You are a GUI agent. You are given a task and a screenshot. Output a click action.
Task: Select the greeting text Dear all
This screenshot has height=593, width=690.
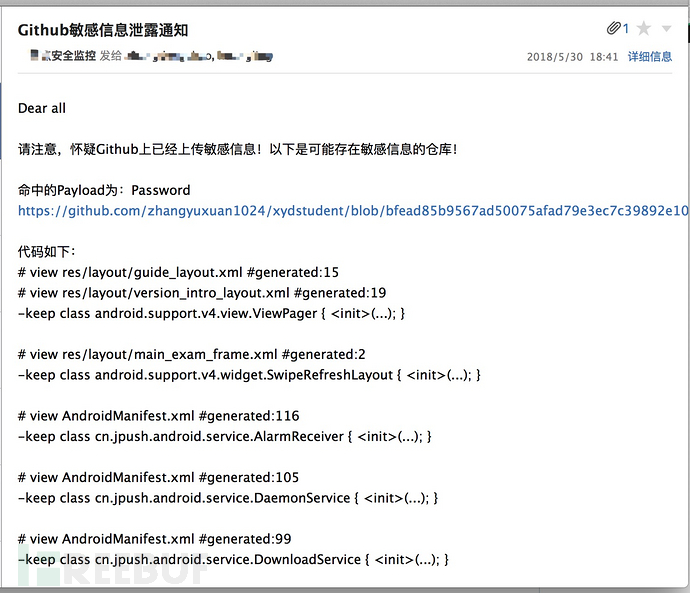pos(42,108)
